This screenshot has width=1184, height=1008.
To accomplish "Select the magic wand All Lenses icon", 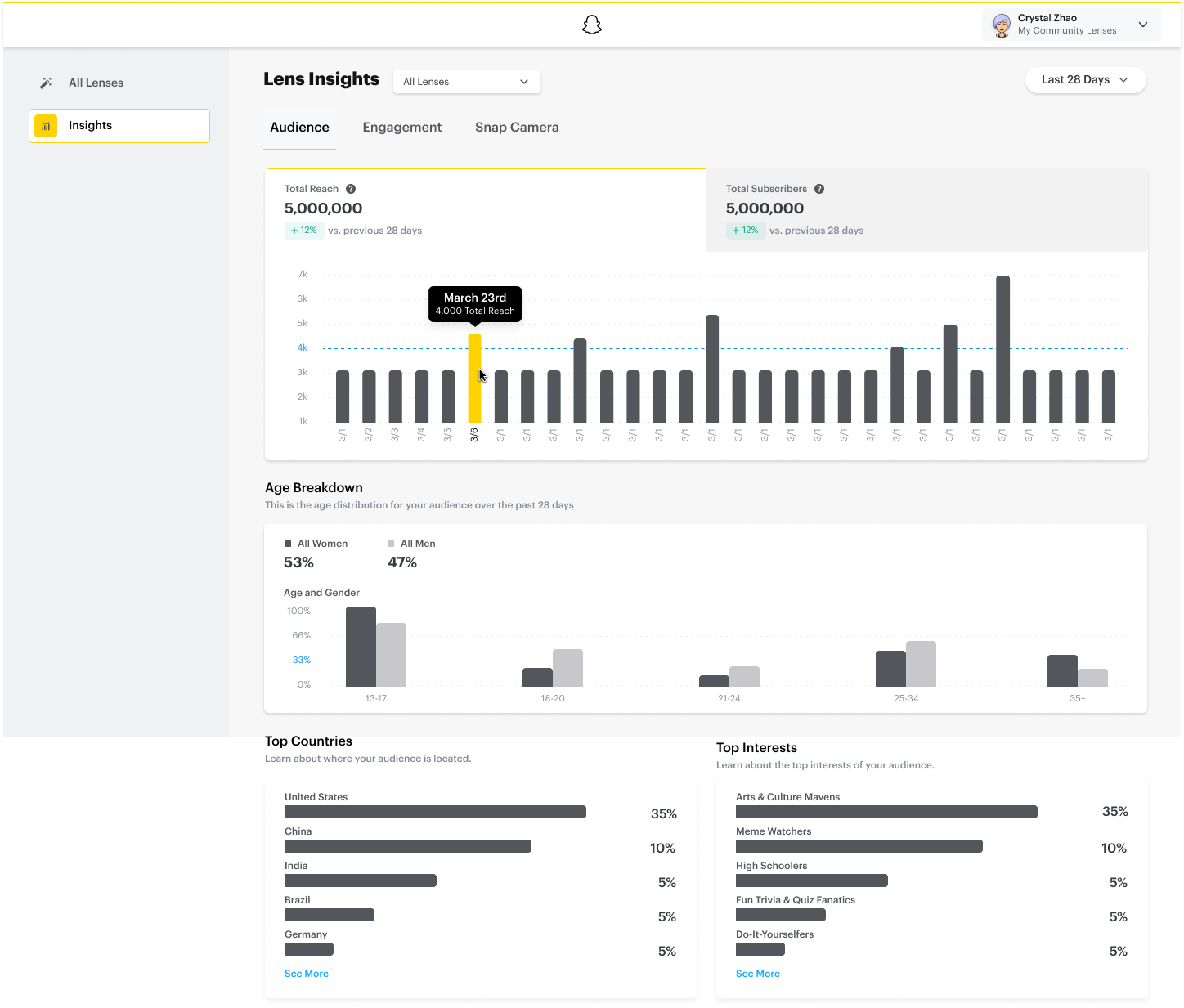I will click(47, 82).
